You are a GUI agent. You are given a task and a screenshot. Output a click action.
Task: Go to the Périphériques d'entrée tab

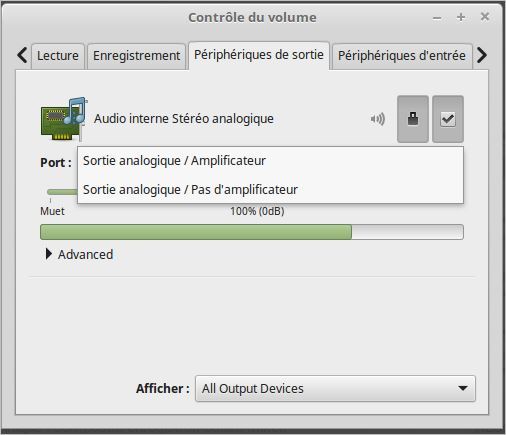(x=402, y=56)
